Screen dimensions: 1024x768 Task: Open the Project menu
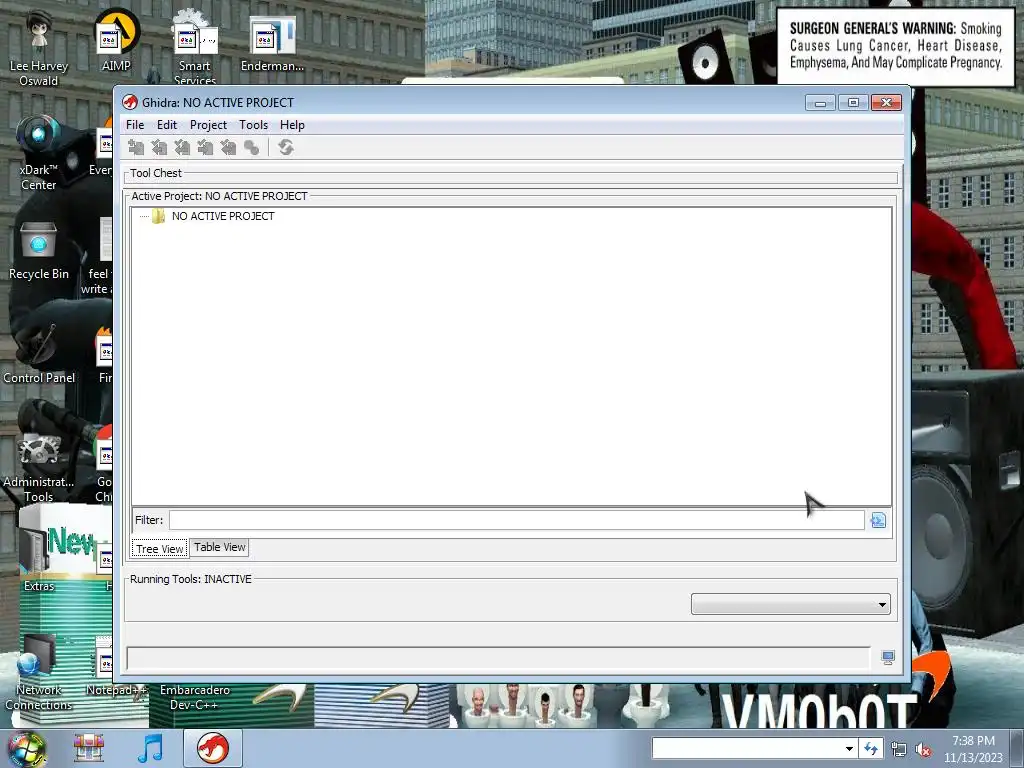point(208,125)
